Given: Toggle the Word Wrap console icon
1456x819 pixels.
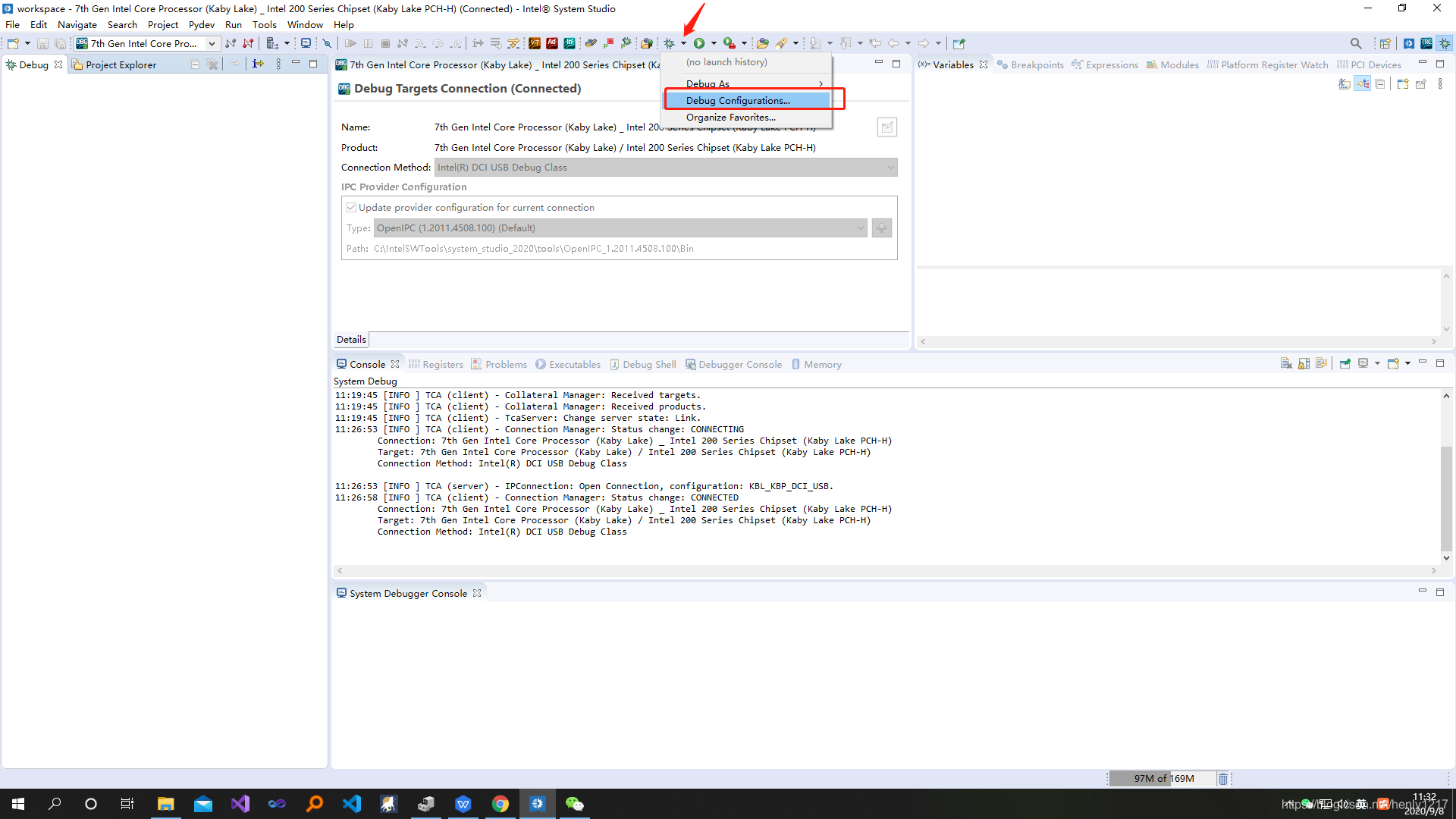Looking at the screenshot, I should [x=1321, y=363].
